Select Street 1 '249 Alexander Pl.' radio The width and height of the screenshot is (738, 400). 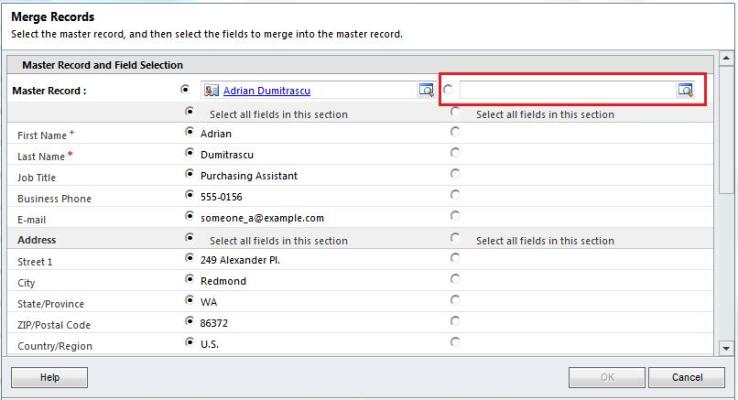point(189,258)
